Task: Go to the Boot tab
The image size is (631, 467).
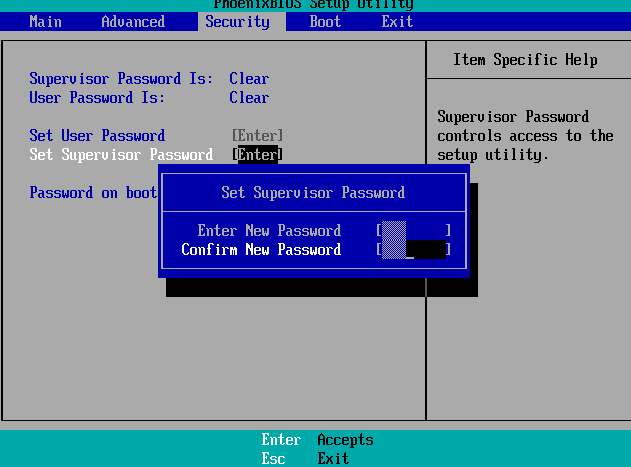Action: (325, 21)
